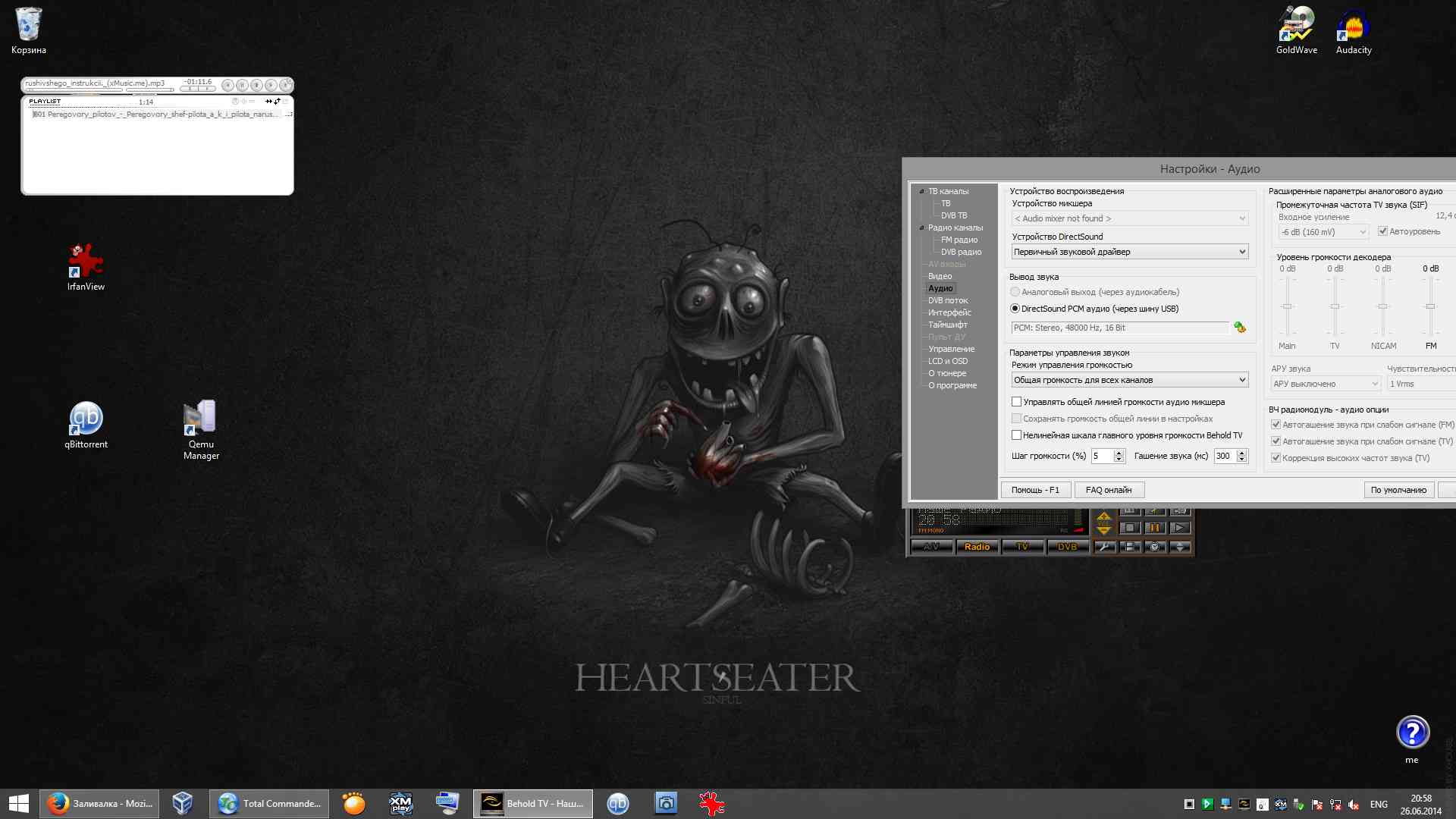Open Режим управления громкостью dropdown
This screenshot has height=819, width=1456.
pyautogui.click(x=1129, y=380)
